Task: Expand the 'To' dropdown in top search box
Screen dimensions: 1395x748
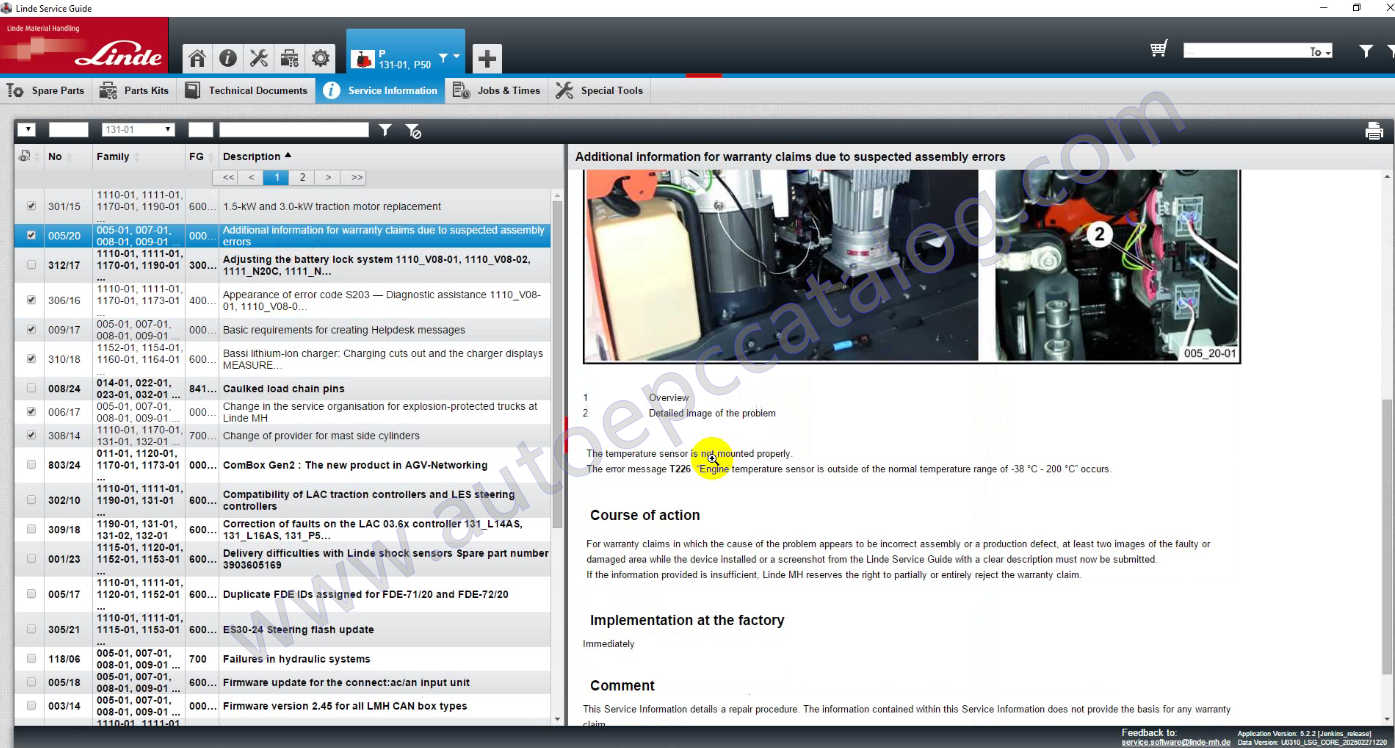Action: (1320, 51)
